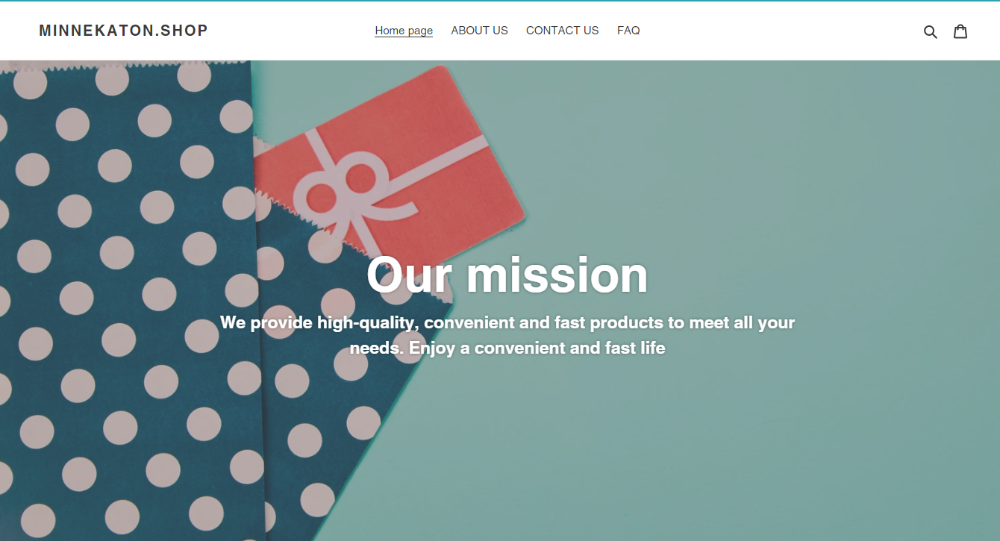Click the large polka dot paper bag
Image resolution: width=1000 pixels, height=541 pixels.
click(x=128, y=300)
